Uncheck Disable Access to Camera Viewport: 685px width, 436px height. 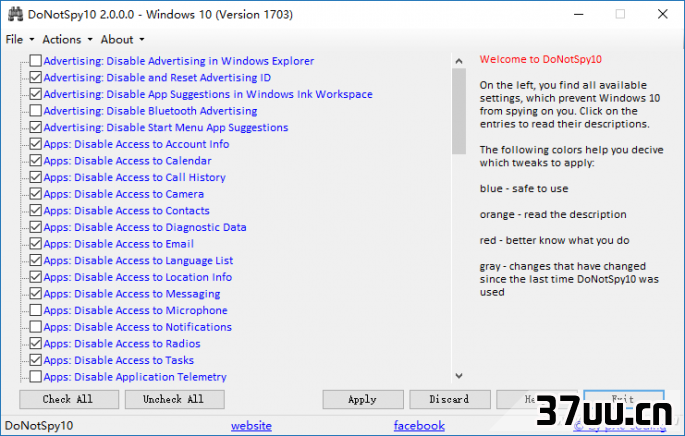(36, 194)
